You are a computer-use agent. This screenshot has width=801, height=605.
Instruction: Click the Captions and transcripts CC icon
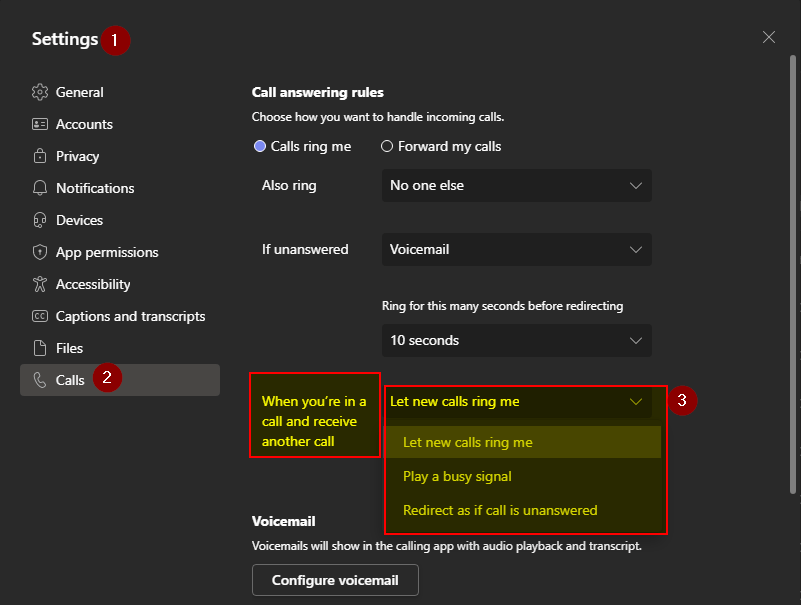coord(40,316)
